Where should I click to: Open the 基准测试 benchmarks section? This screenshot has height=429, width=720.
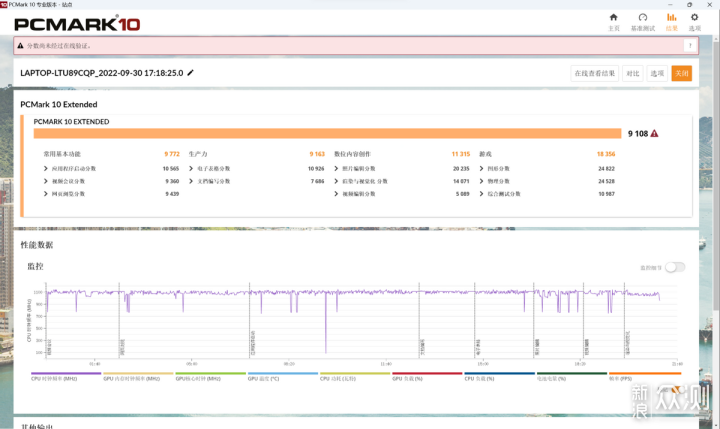click(643, 22)
